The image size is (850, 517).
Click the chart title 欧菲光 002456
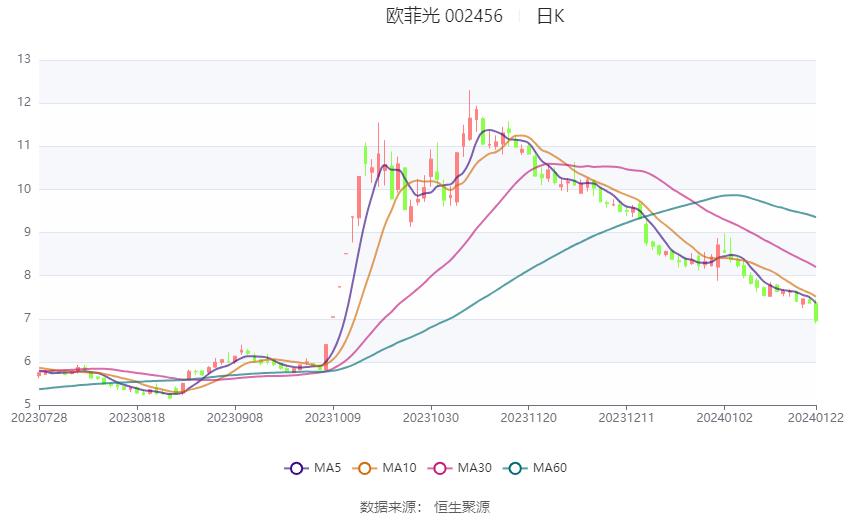[444, 16]
